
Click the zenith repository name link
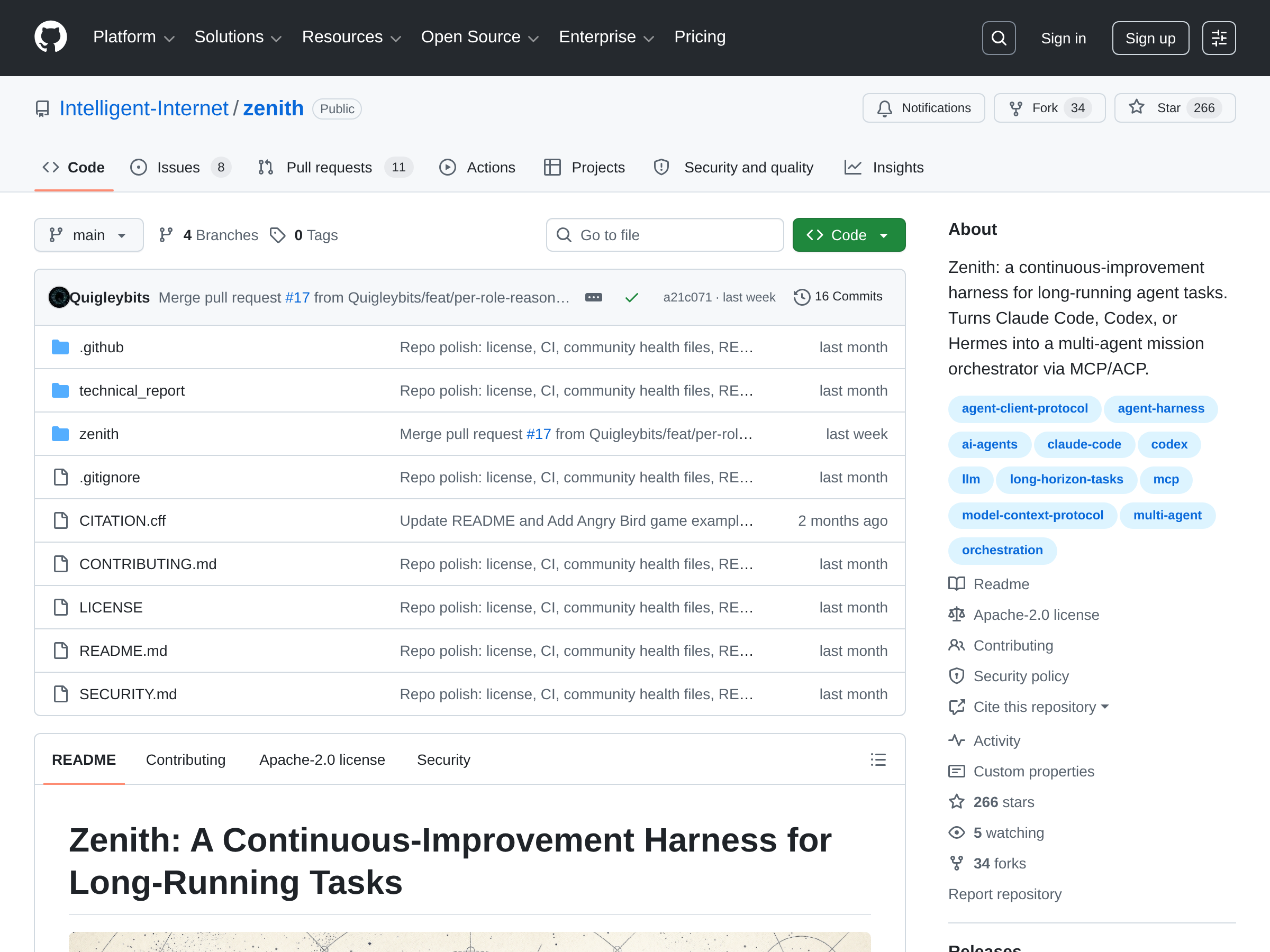(x=273, y=108)
